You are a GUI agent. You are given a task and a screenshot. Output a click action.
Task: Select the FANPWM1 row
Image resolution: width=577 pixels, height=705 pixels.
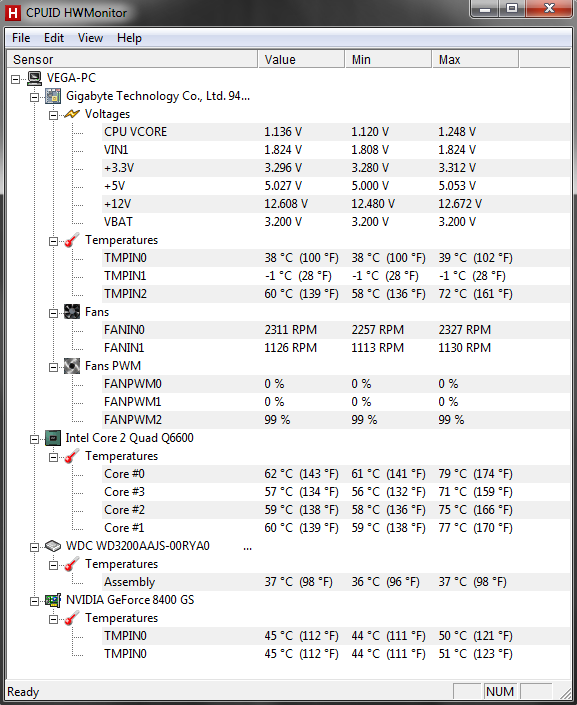336,402
